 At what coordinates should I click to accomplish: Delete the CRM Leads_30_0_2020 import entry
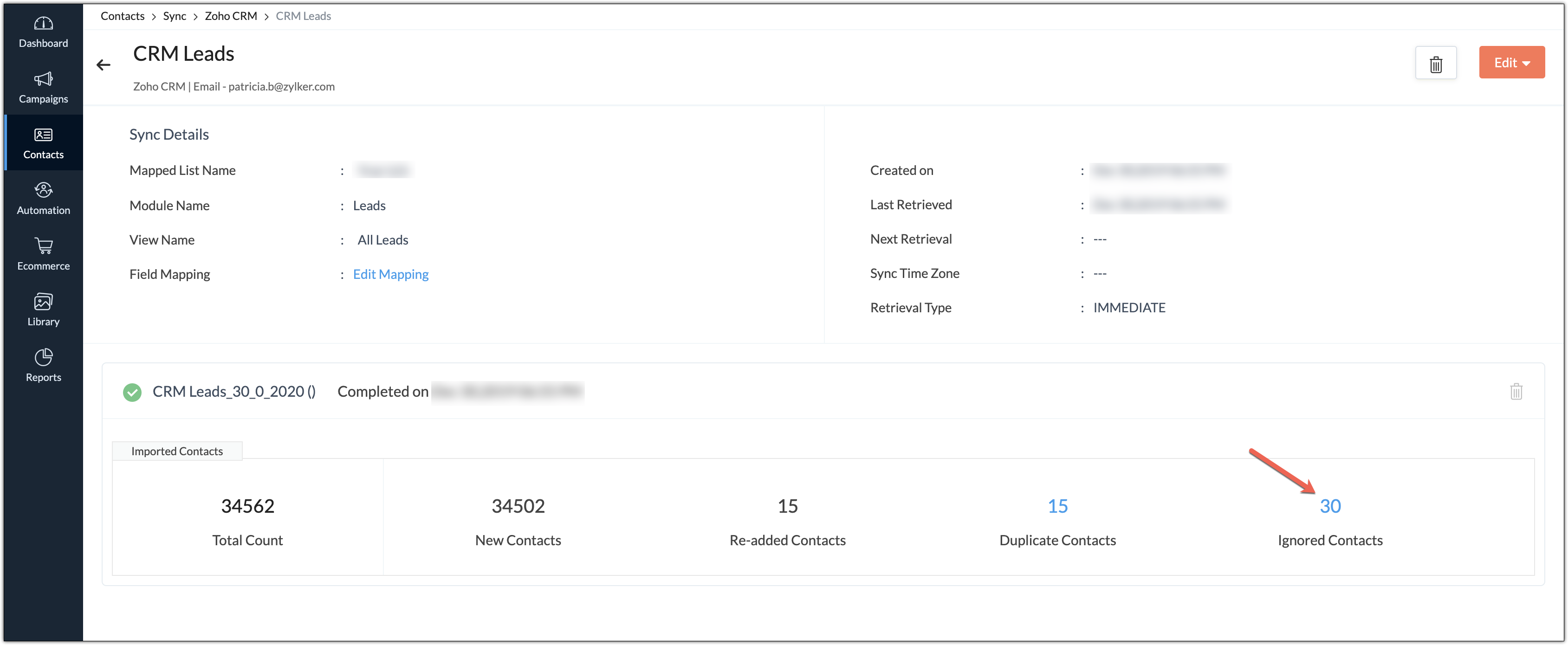click(x=1516, y=391)
